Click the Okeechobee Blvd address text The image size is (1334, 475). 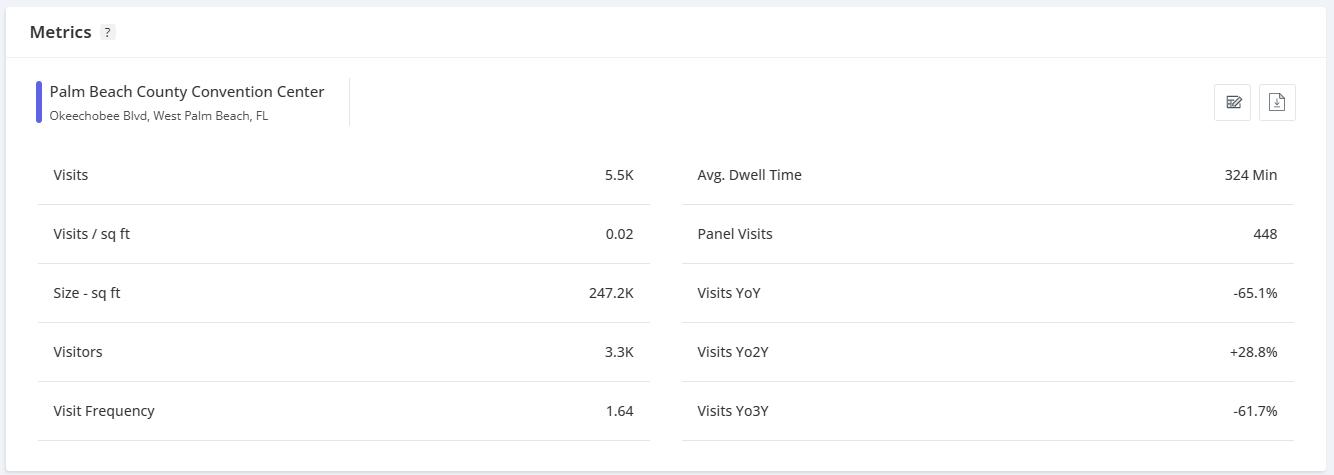tap(158, 116)
